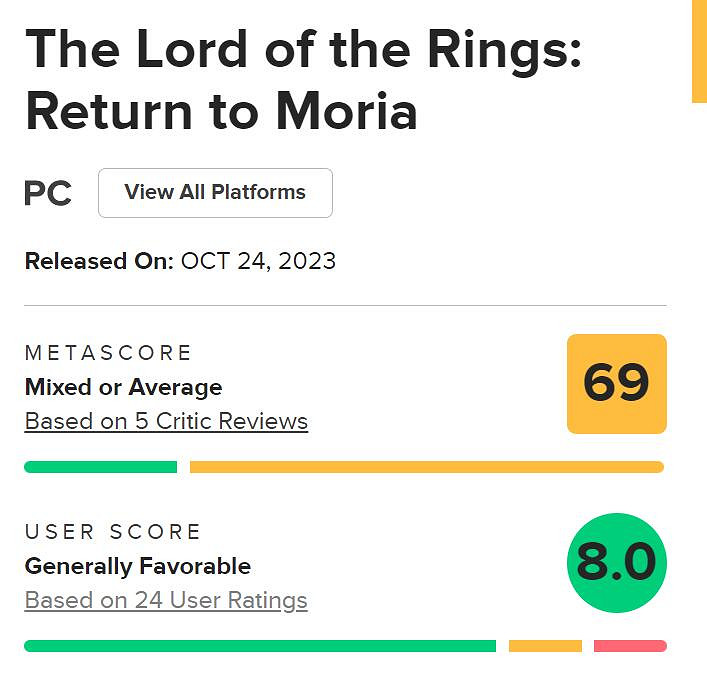Open the Based on 24 User Ratings link
Image resolution: width=707 pixels, height=684 pixels.
[166, 600]
